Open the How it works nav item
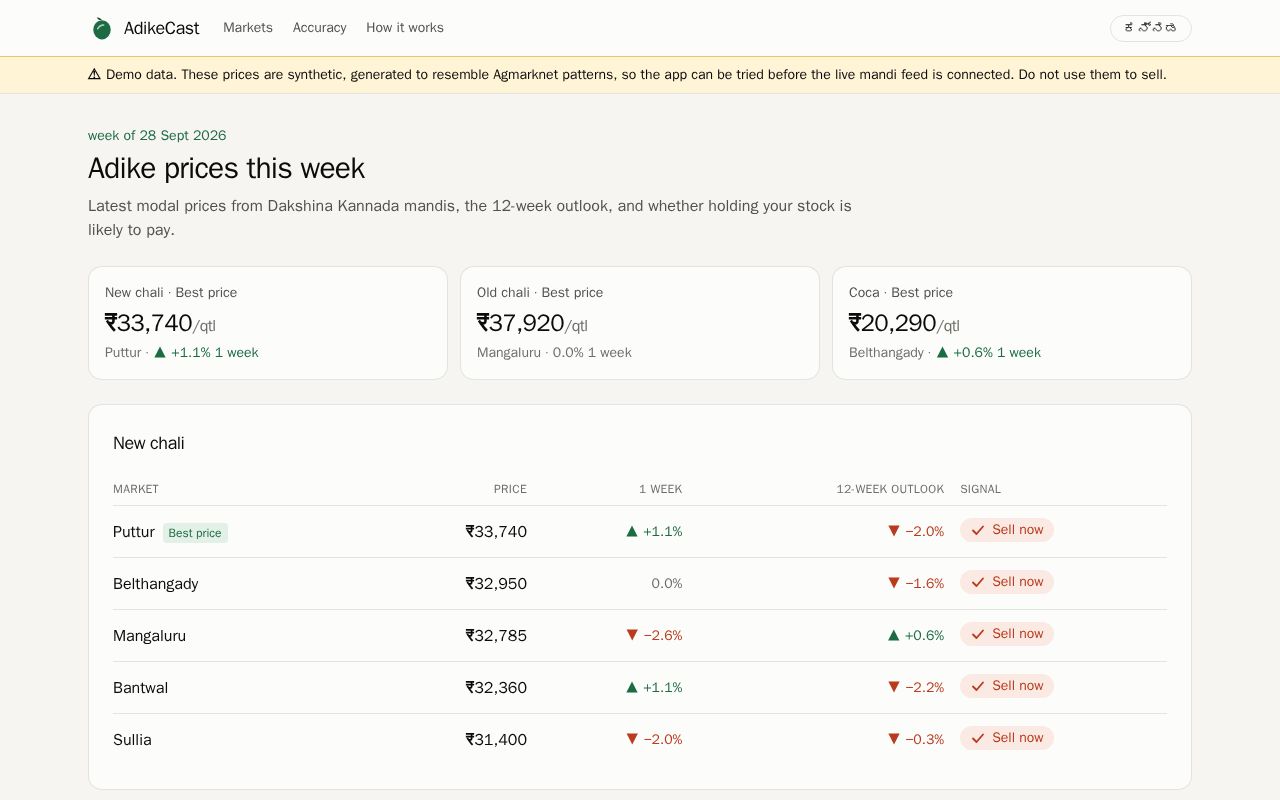Screen dimensions: 1280x800 click(405, 28)
